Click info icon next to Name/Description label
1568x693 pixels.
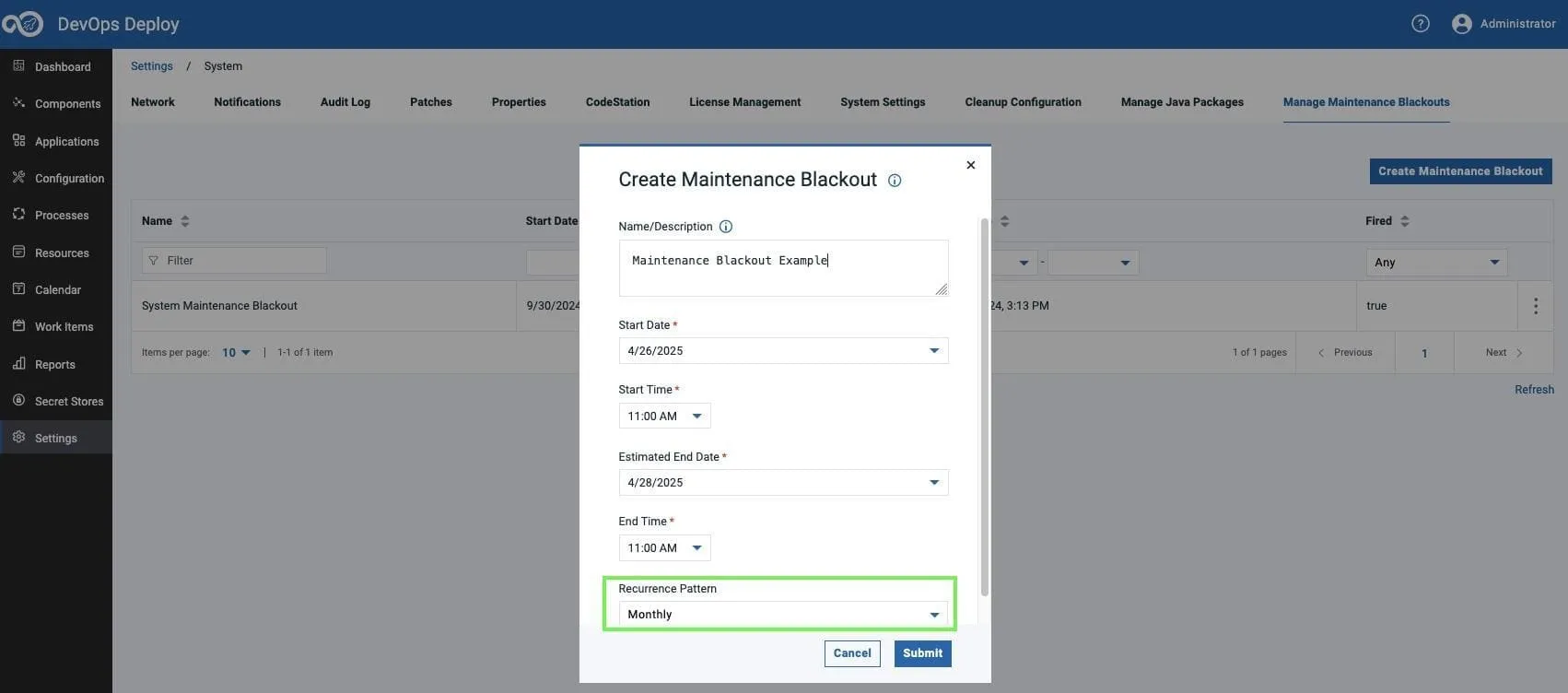(726, 227)
